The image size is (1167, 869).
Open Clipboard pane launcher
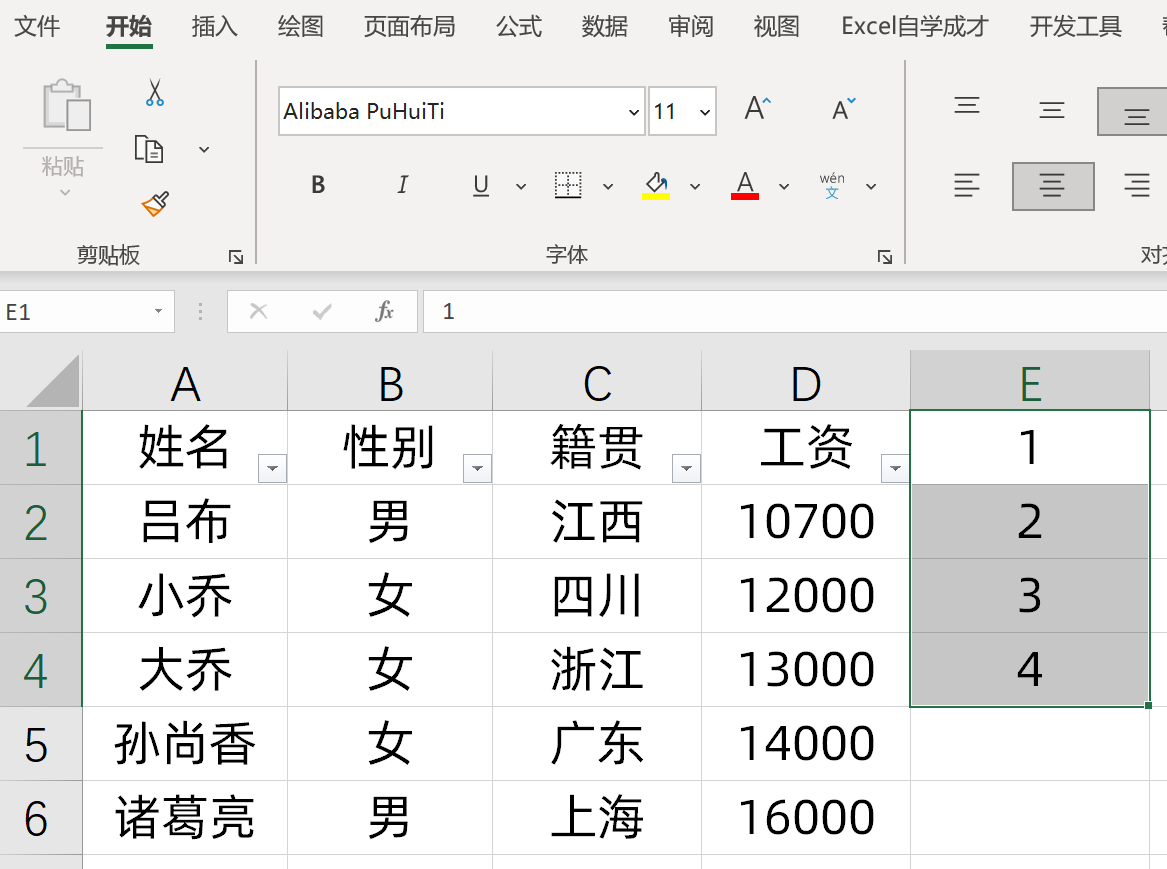pyautogui.click(x=236, y=257)
